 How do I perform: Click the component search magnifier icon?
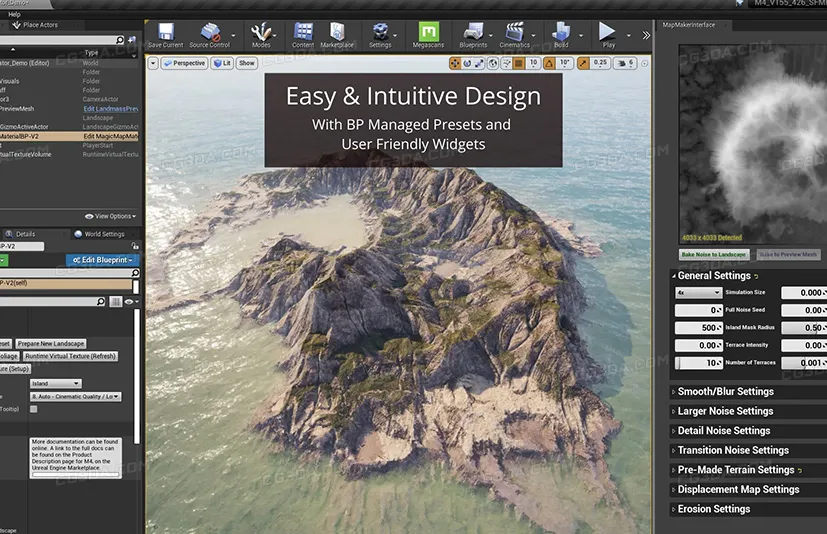[135, 273]
